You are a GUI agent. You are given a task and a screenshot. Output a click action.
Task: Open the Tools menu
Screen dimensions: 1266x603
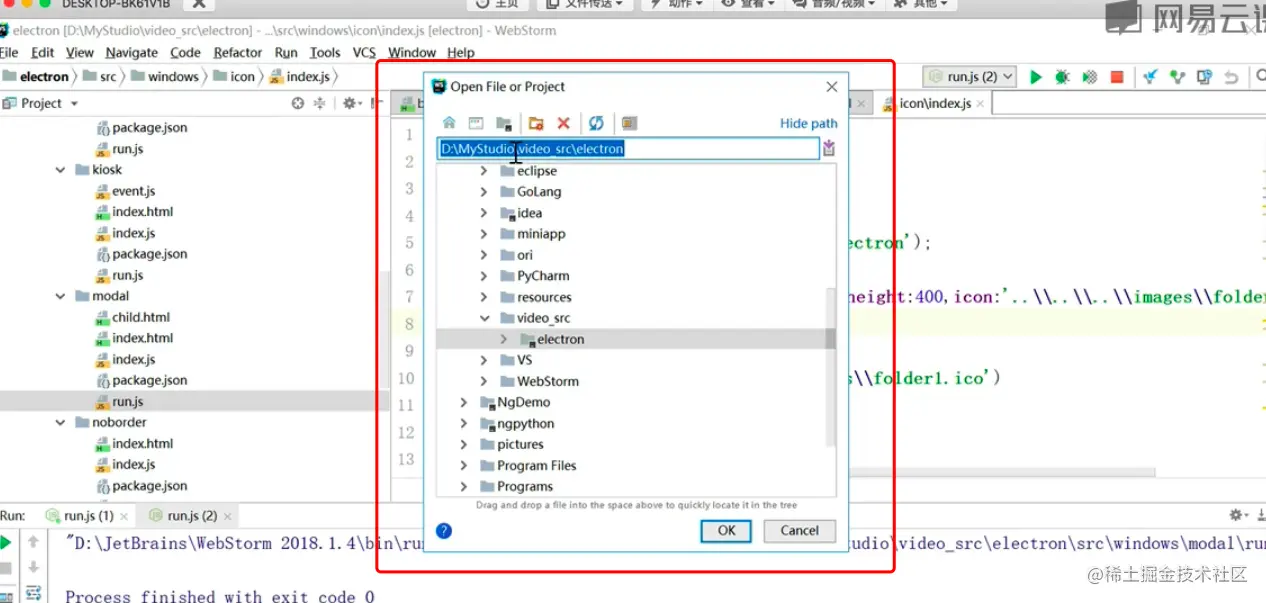[x=325, y=52]
